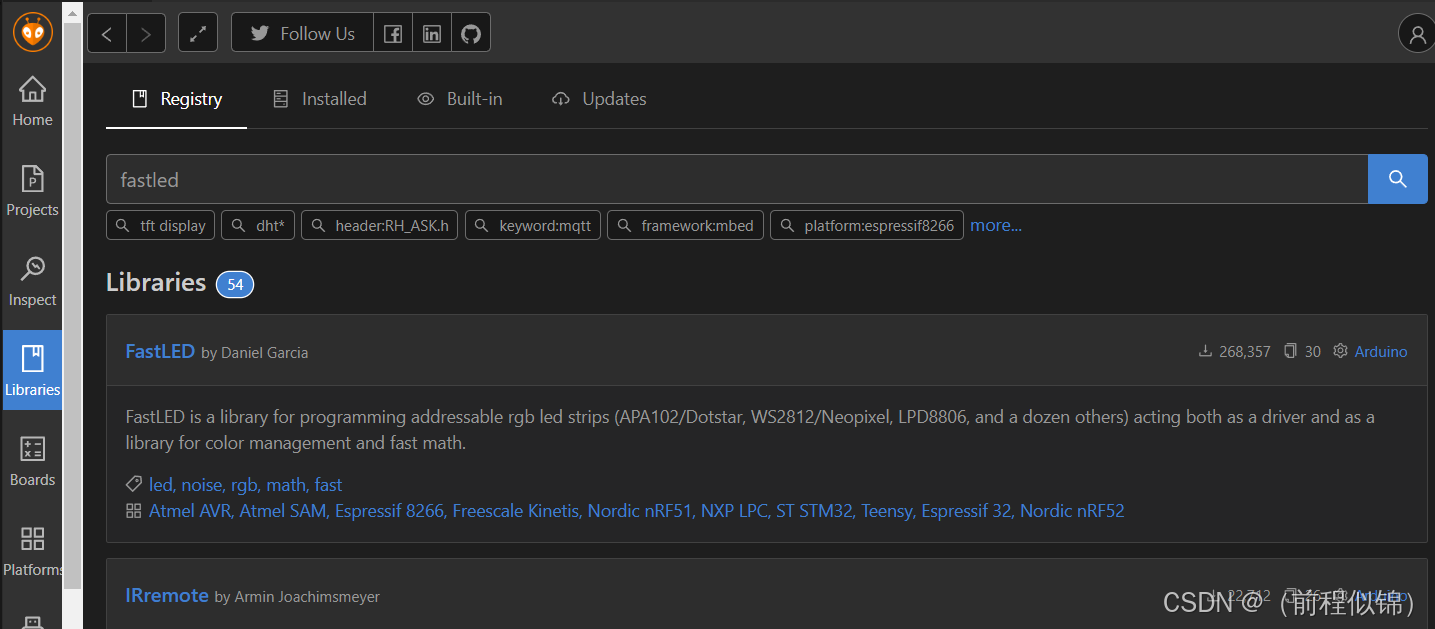Click the library search field containing fastled
This screenshot has height=629, width=1435.
point(737,180)
